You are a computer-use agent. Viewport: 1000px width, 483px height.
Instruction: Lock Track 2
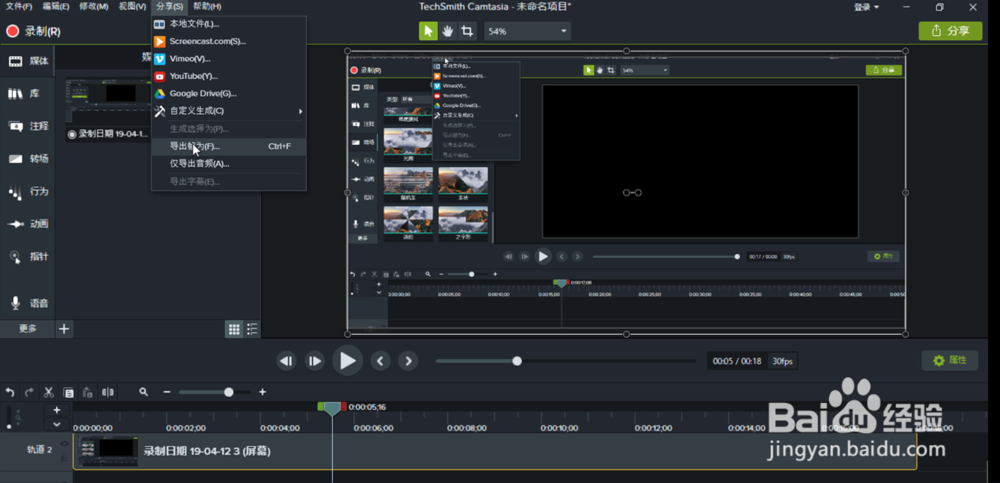click(64, 458)
